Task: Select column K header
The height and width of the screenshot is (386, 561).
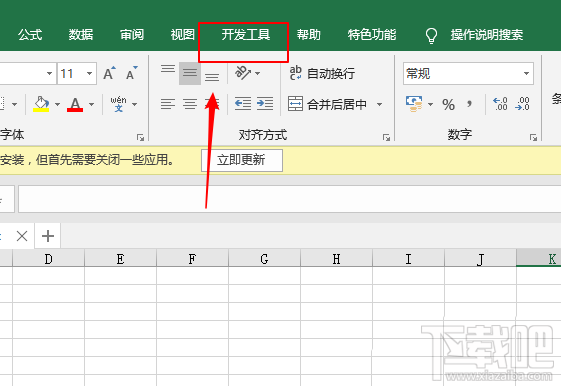Action: (539, 258)
